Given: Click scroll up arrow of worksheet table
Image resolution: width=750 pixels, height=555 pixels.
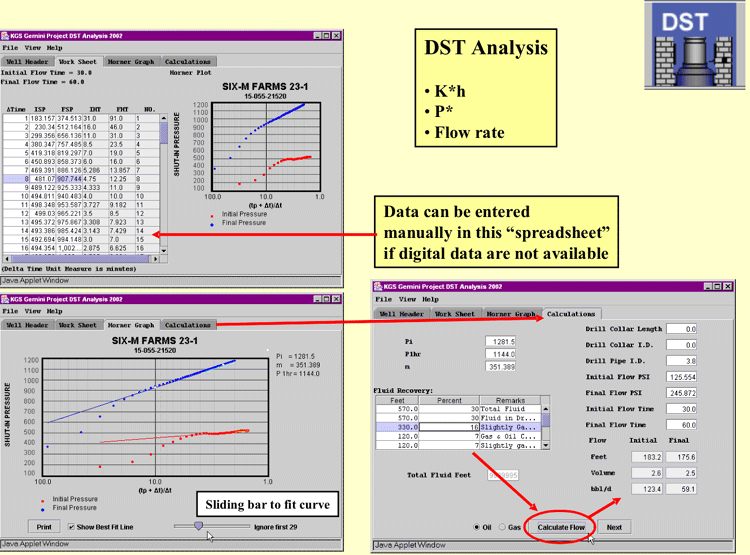Looking at the screenshot, I should tap(164, 118).
